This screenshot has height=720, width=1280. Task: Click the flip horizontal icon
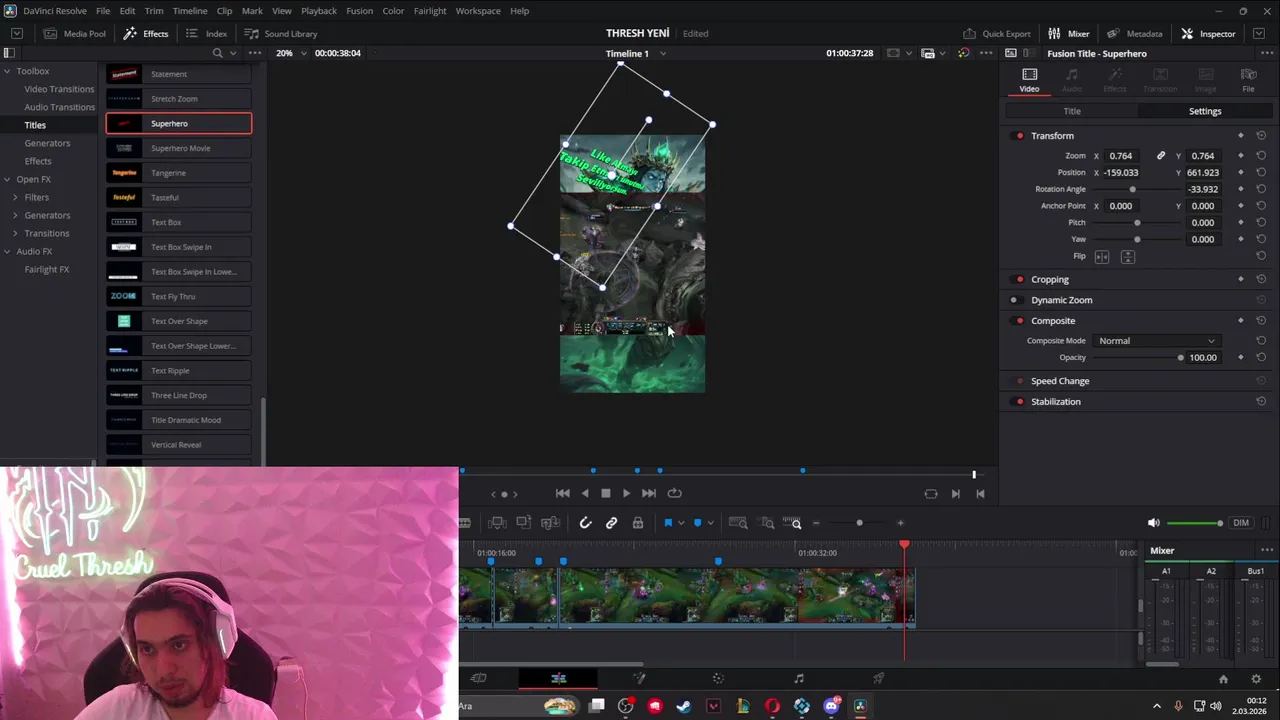[x=1102, y=257]
